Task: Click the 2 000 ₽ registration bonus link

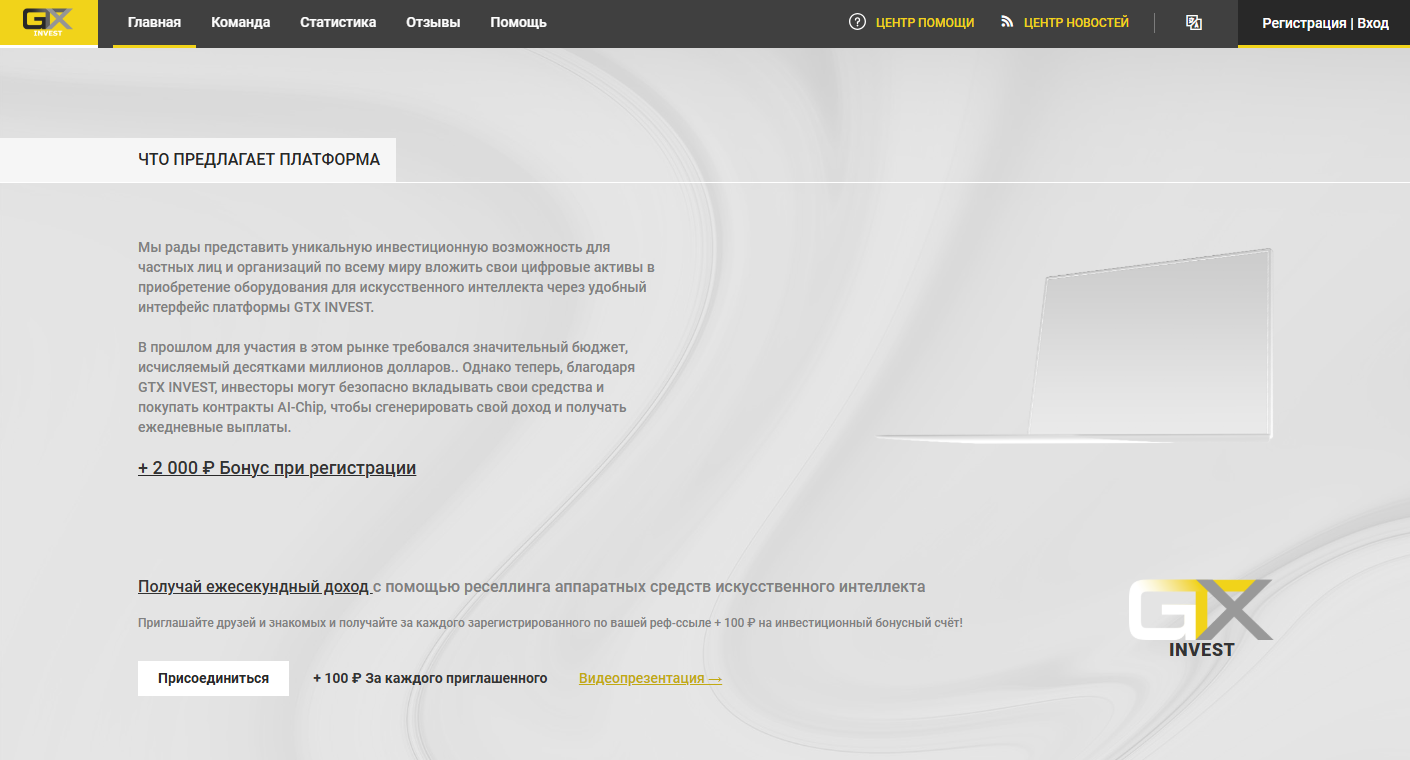Action: click(277, 468)
